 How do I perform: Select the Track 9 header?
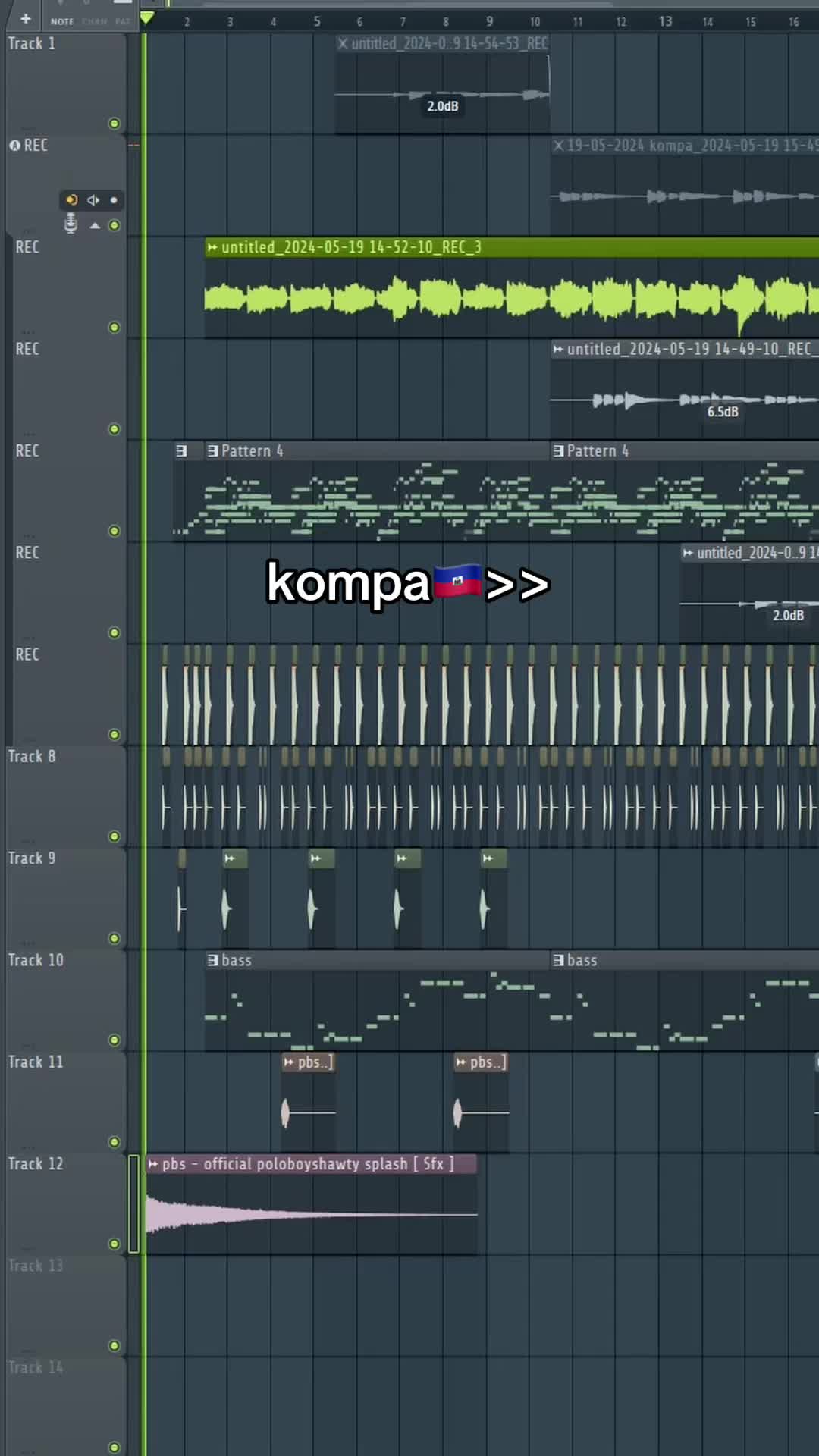click(32, 858)
